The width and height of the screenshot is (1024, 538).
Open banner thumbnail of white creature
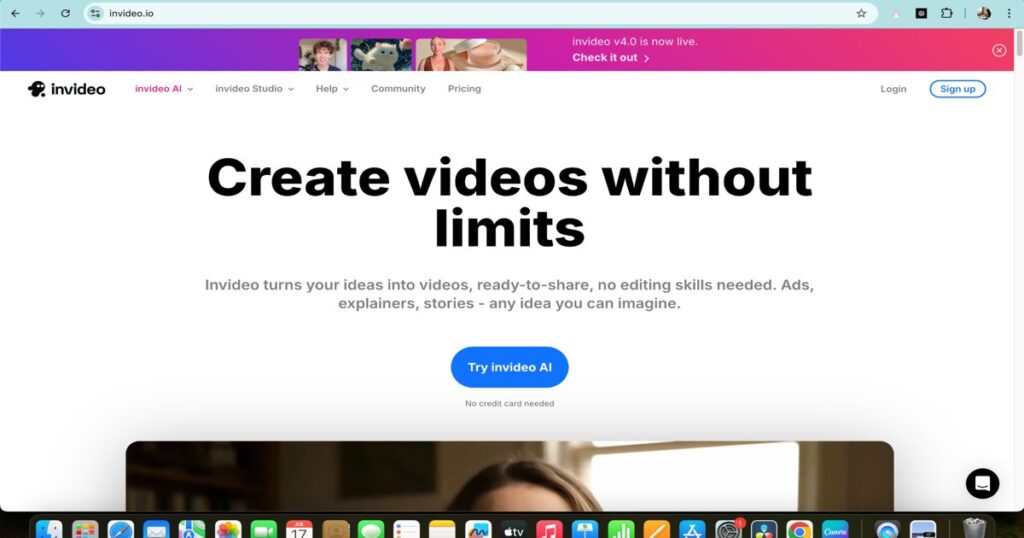tap(381, 54)
